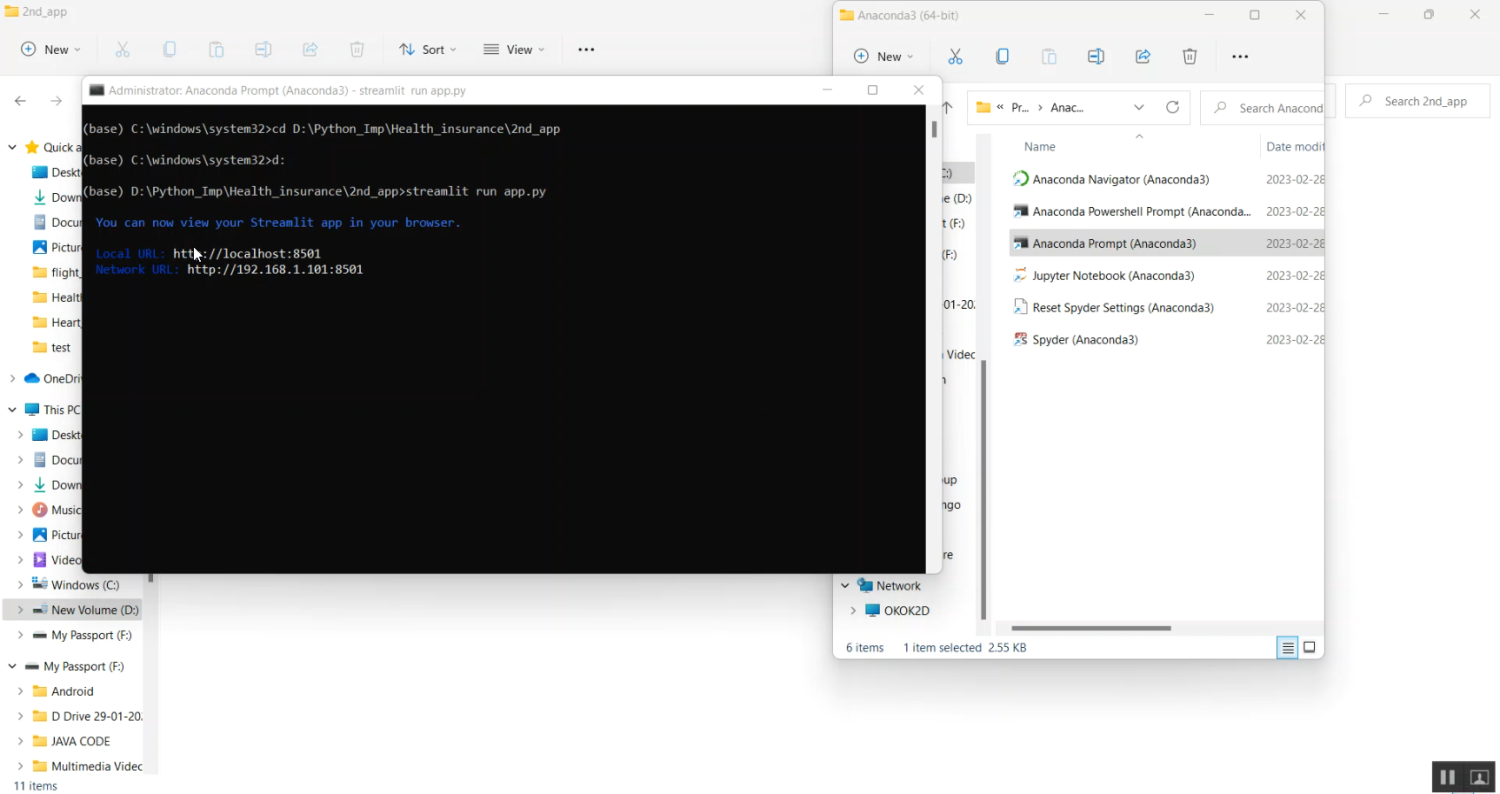Click pause control at bottom right

click(1447, 777)
